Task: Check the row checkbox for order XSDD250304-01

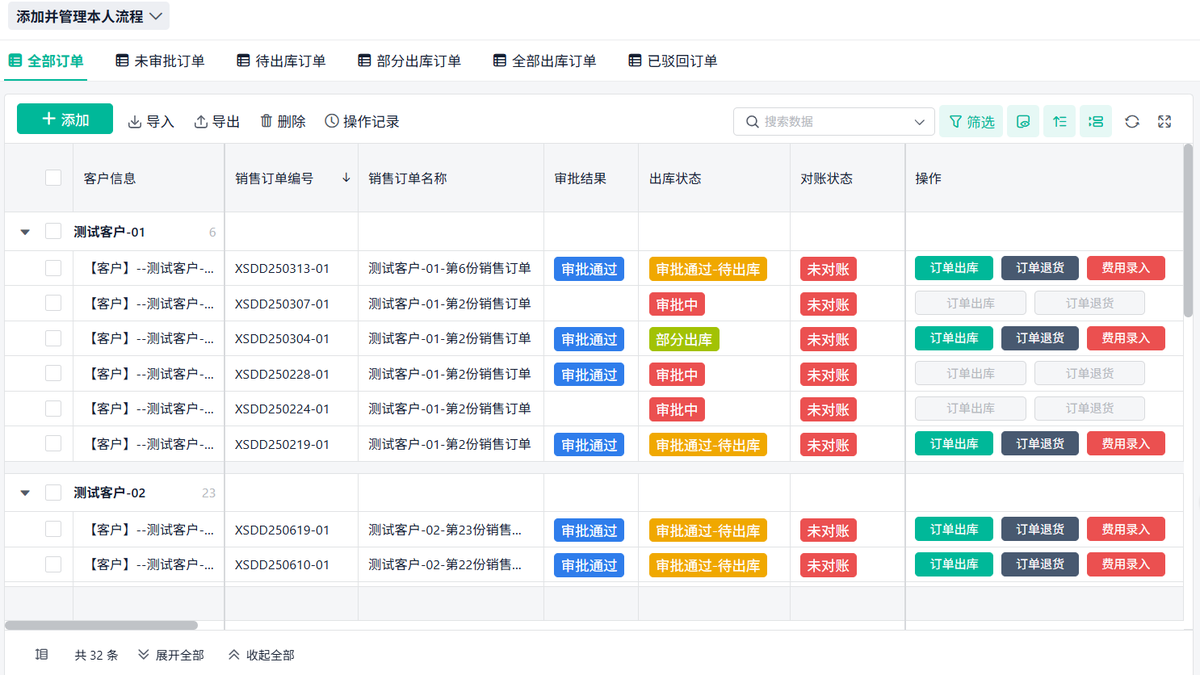Action: pos(53,339)
